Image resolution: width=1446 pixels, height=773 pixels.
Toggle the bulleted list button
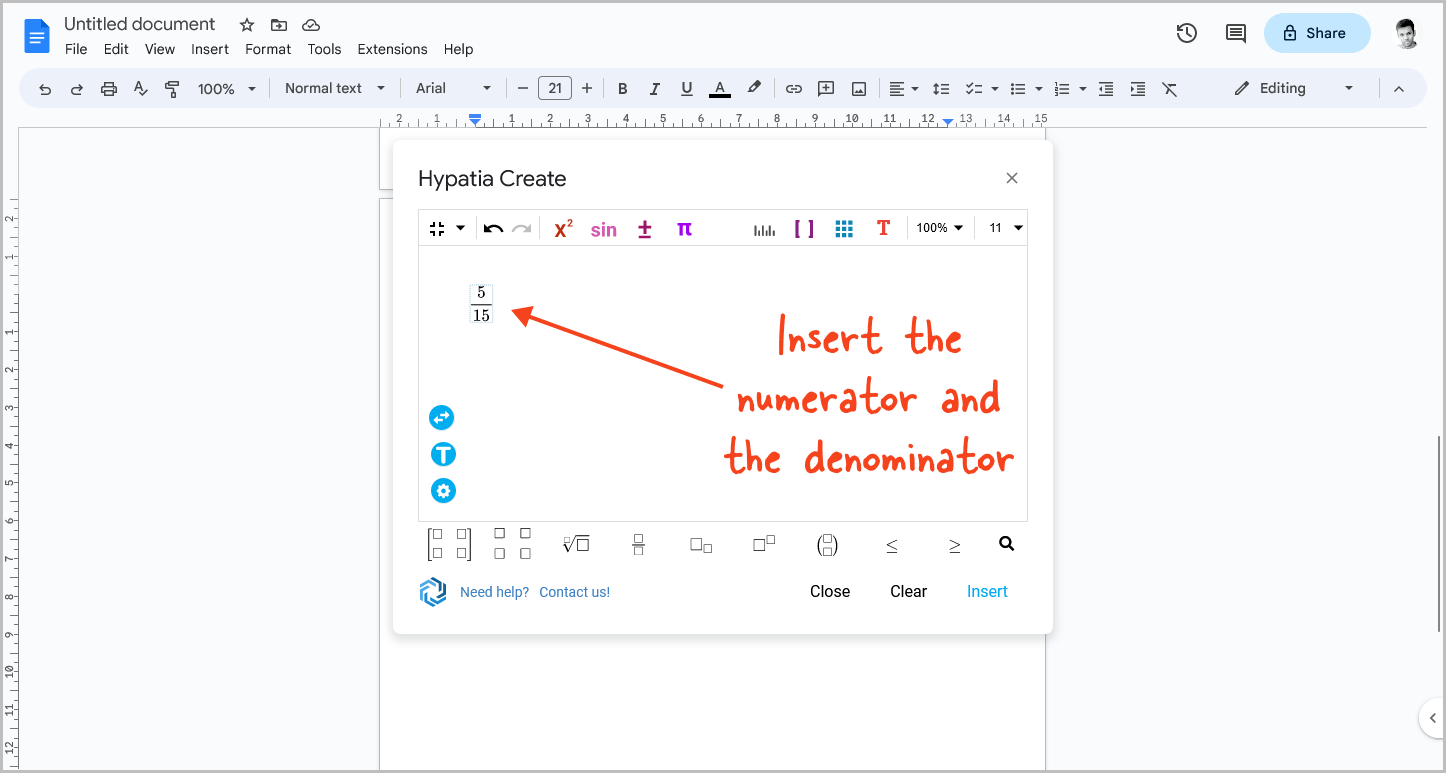pyautogui.click(x=1018, y=89)
